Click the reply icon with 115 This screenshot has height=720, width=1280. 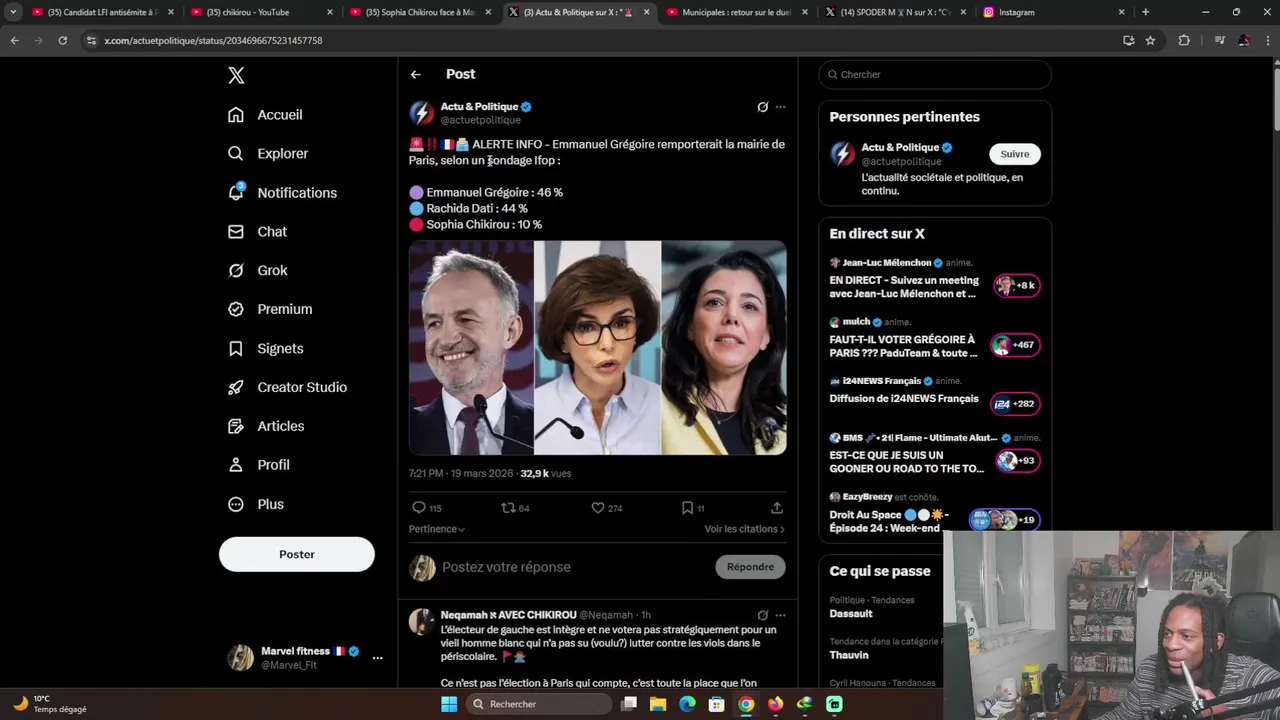(x=427, y=508)
